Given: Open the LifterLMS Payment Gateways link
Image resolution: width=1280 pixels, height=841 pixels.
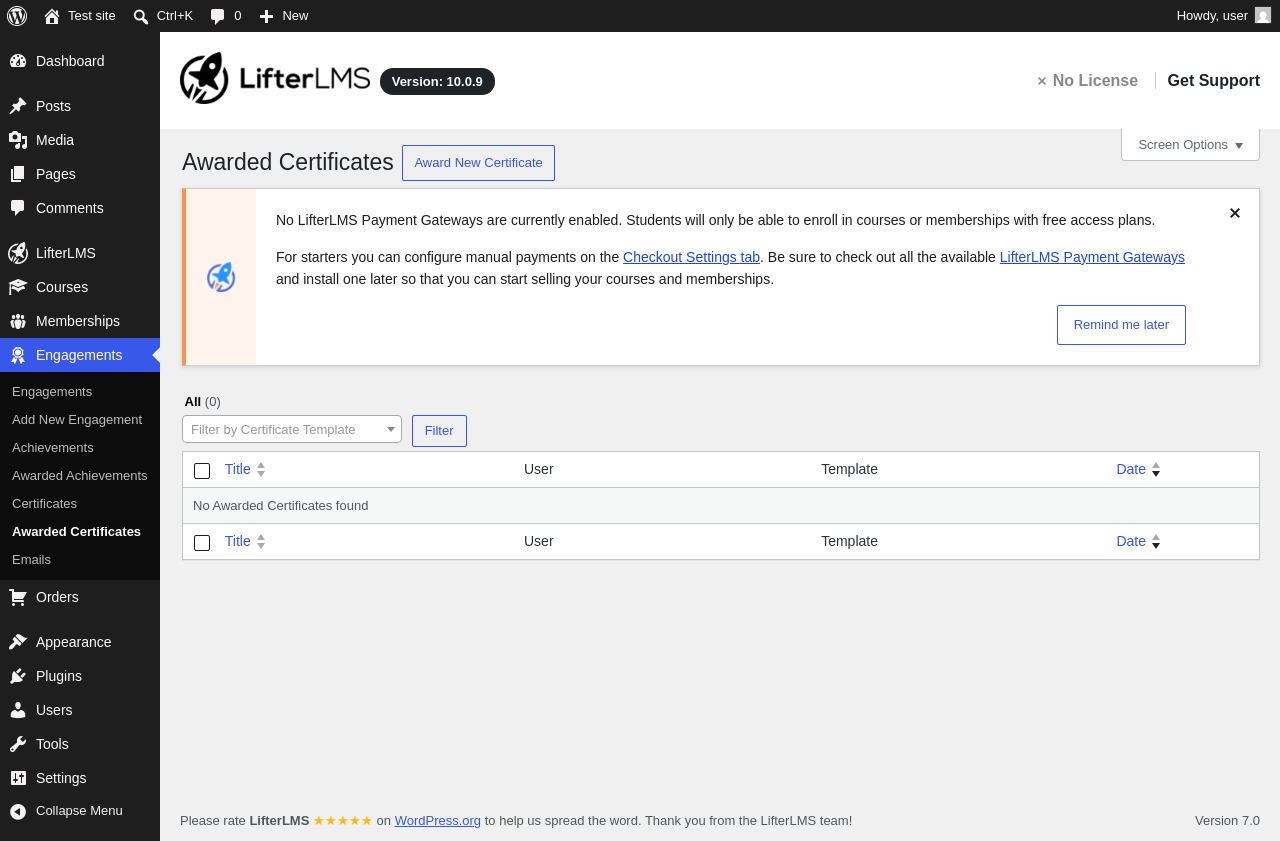Looking at the screenshot, I should pyautogui.click(x=1092, y=257).
